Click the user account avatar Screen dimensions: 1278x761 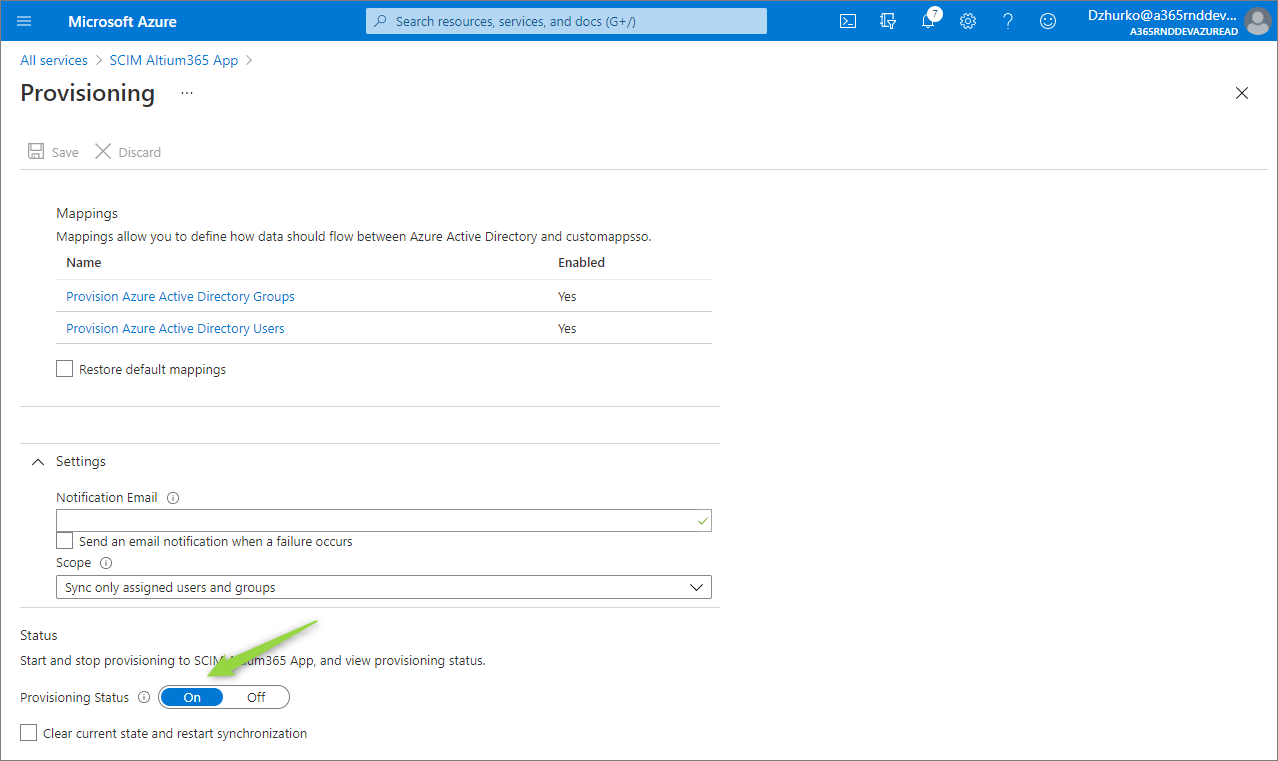1257,21
